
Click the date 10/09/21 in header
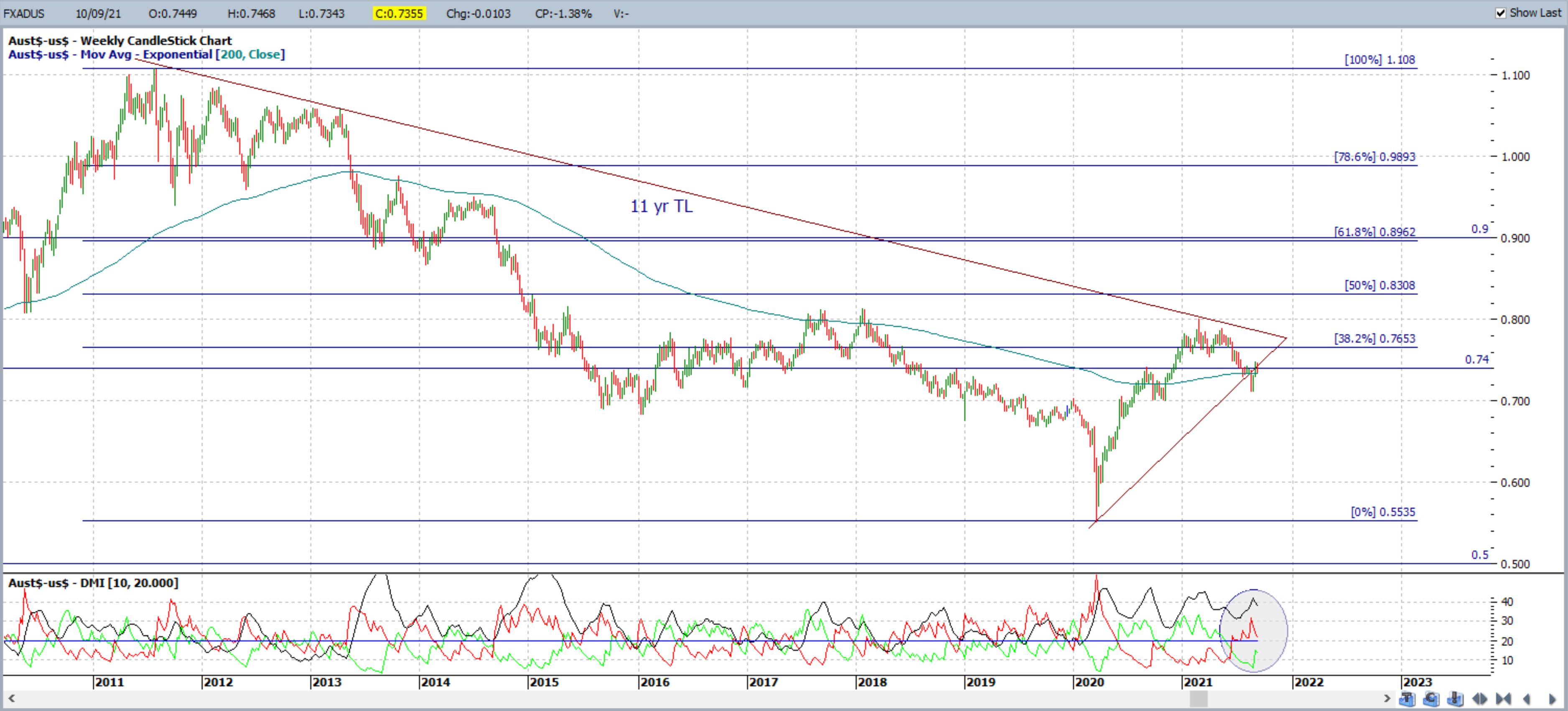click(x=98, y=13)
